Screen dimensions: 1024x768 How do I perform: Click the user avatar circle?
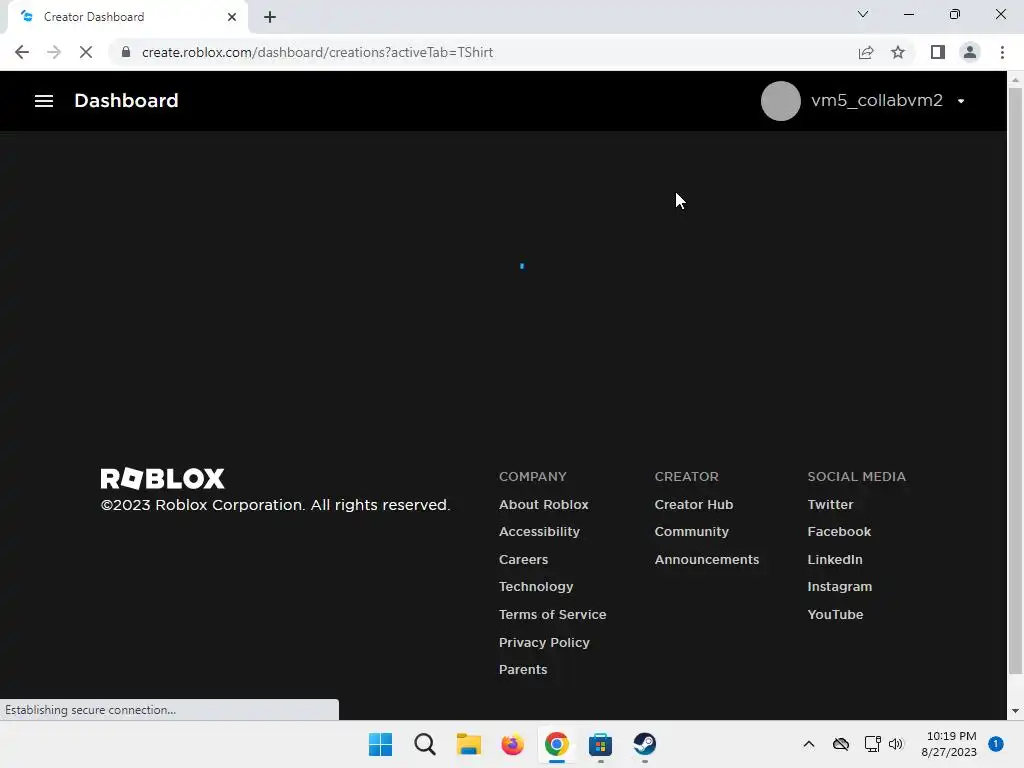[x=780, y=101]
